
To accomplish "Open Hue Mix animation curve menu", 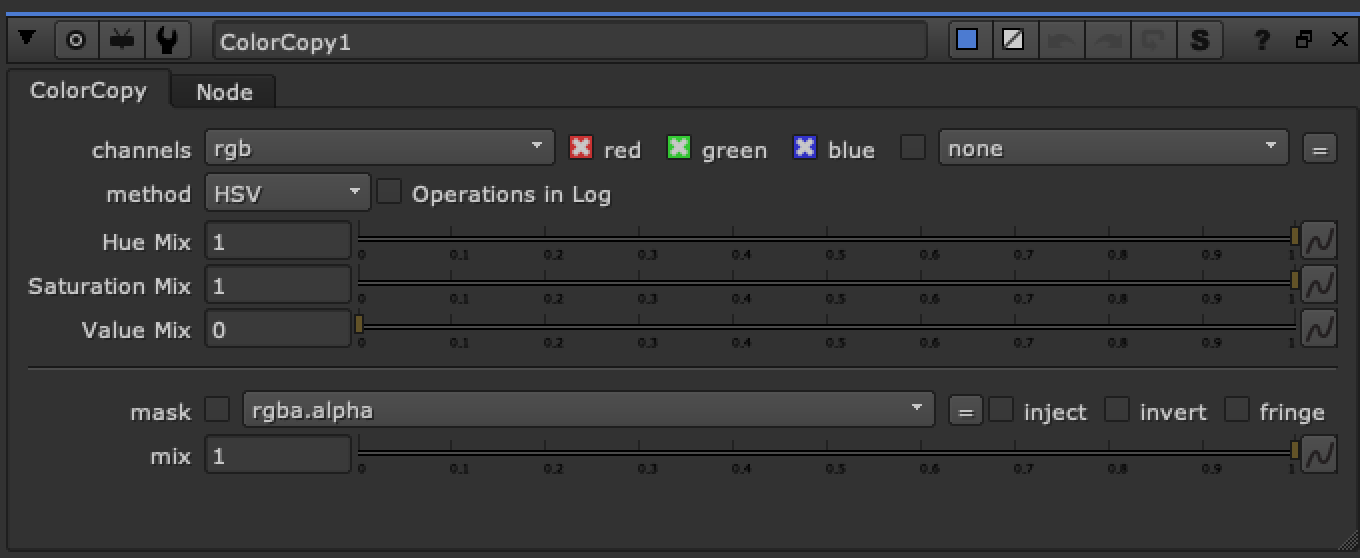I will [1319, 242].
